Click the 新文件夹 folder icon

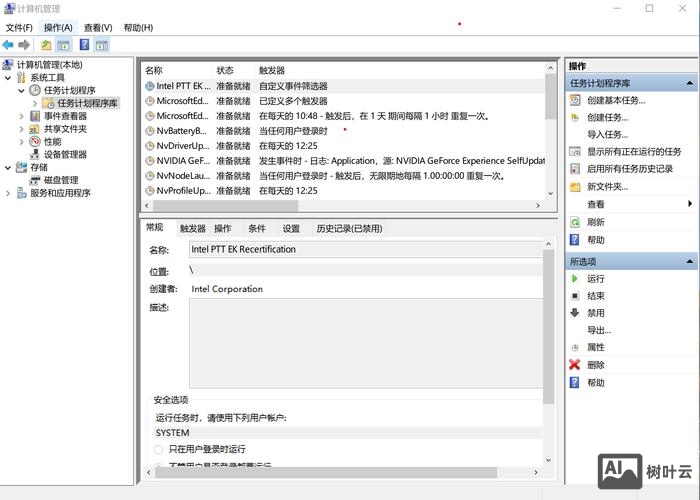click(575, 187)
